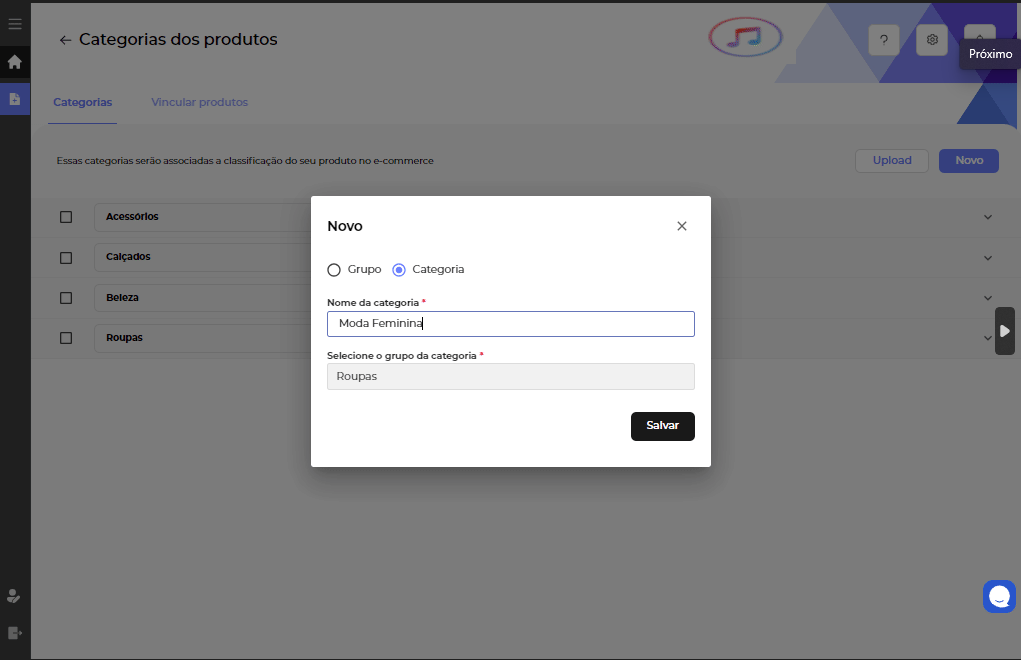
Task: Go to home via sidebar icon
Action: pos(15,62)
